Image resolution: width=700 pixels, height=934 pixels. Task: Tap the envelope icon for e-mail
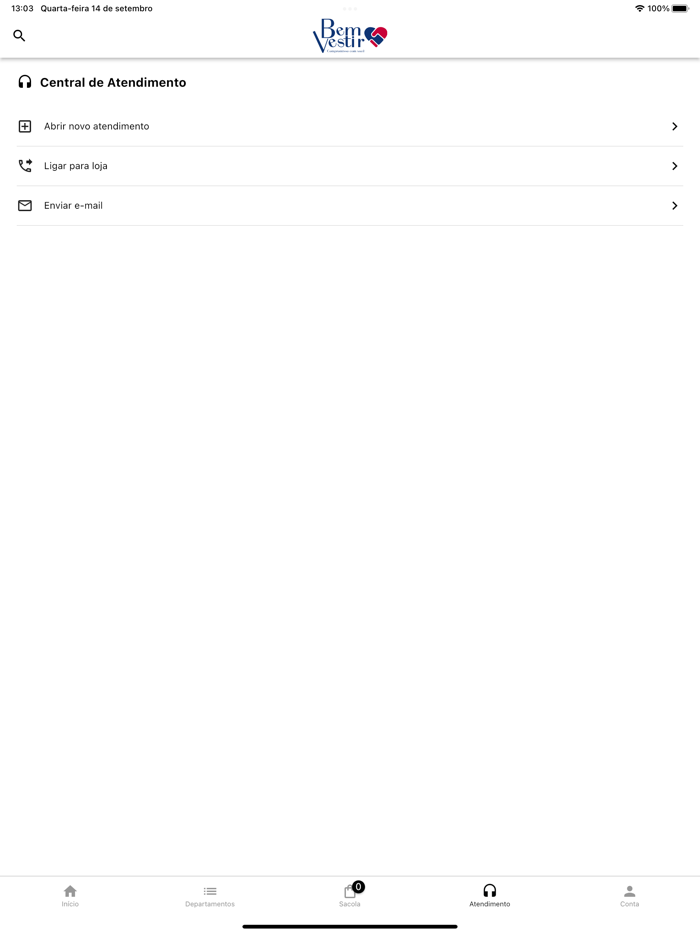point(25,206)
